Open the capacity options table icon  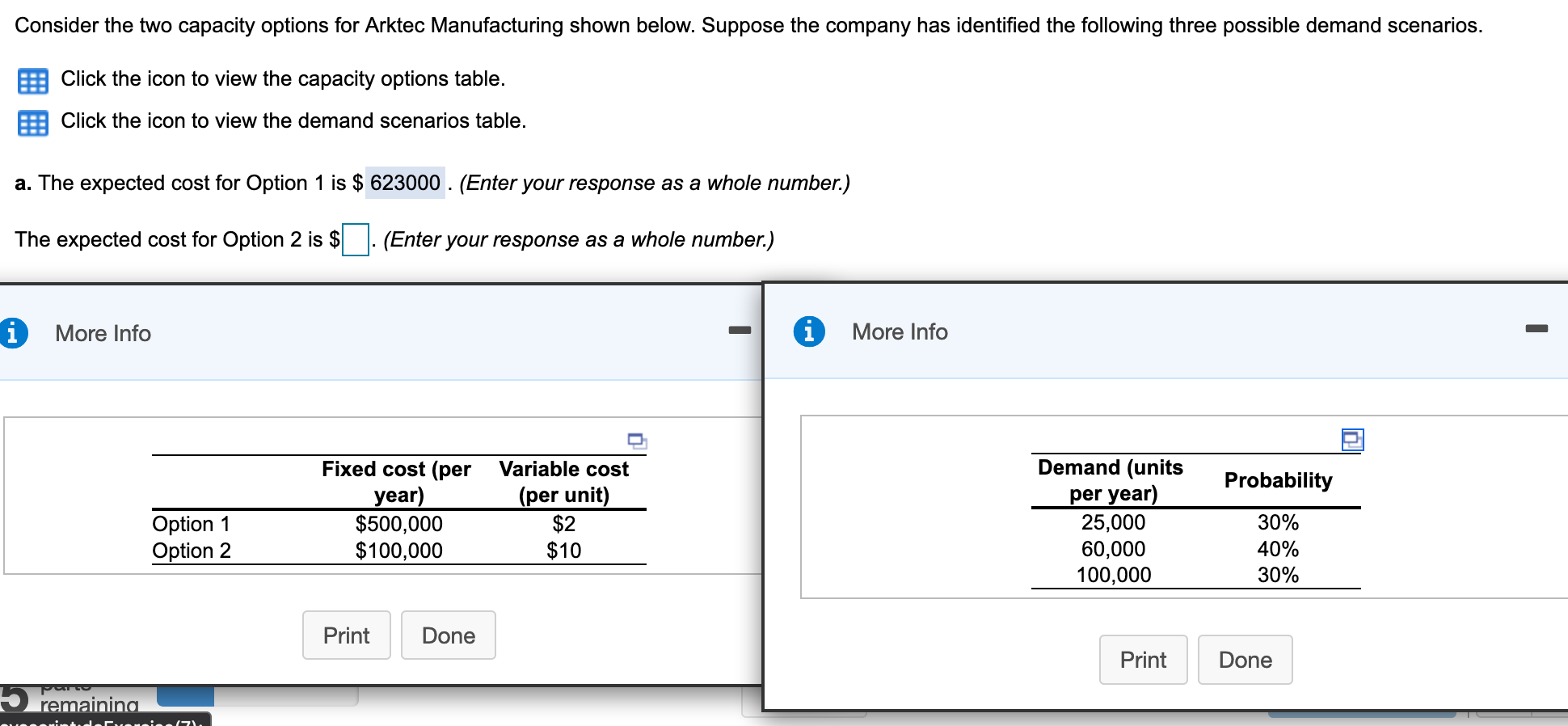click(32, 81)
